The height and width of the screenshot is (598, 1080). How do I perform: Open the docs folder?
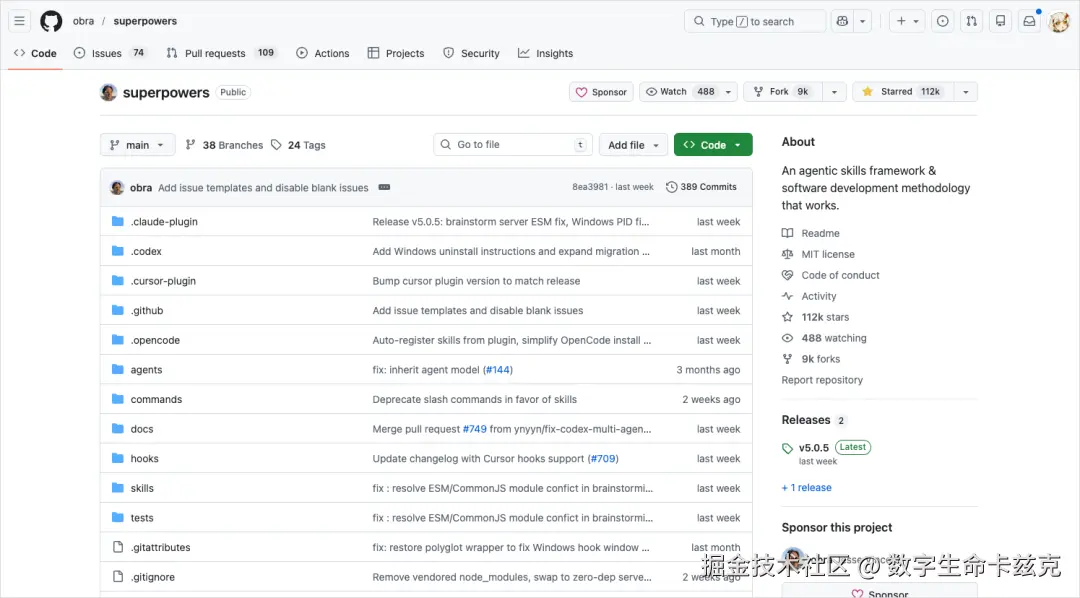click(x=142, y=429)
